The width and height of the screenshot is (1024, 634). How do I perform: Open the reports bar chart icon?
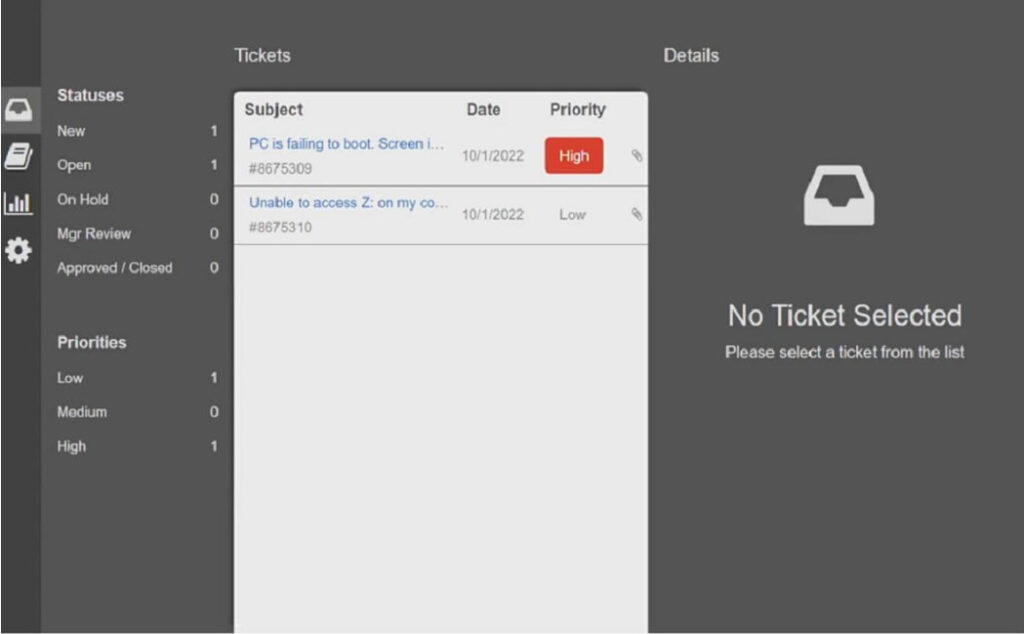coord(19,204)
